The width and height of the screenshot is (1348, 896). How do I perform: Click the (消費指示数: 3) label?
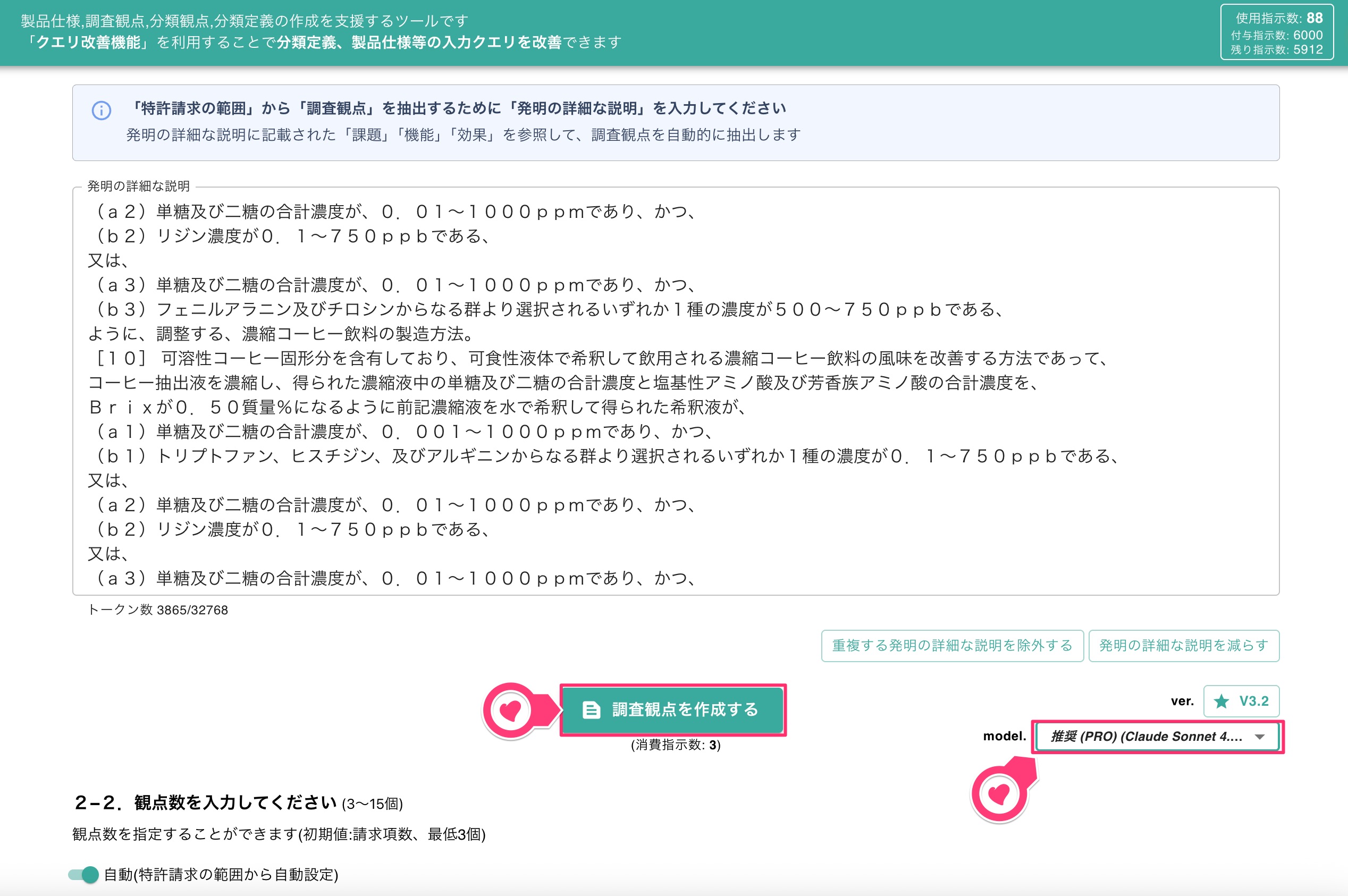point(676,745)
